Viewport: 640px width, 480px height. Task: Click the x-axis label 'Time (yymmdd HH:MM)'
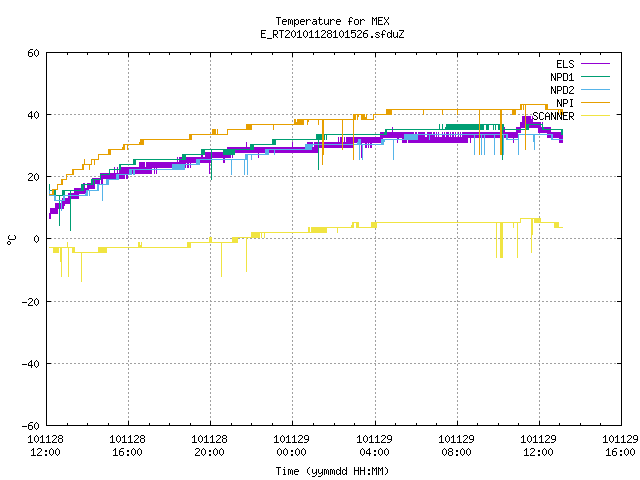(332, 471)
